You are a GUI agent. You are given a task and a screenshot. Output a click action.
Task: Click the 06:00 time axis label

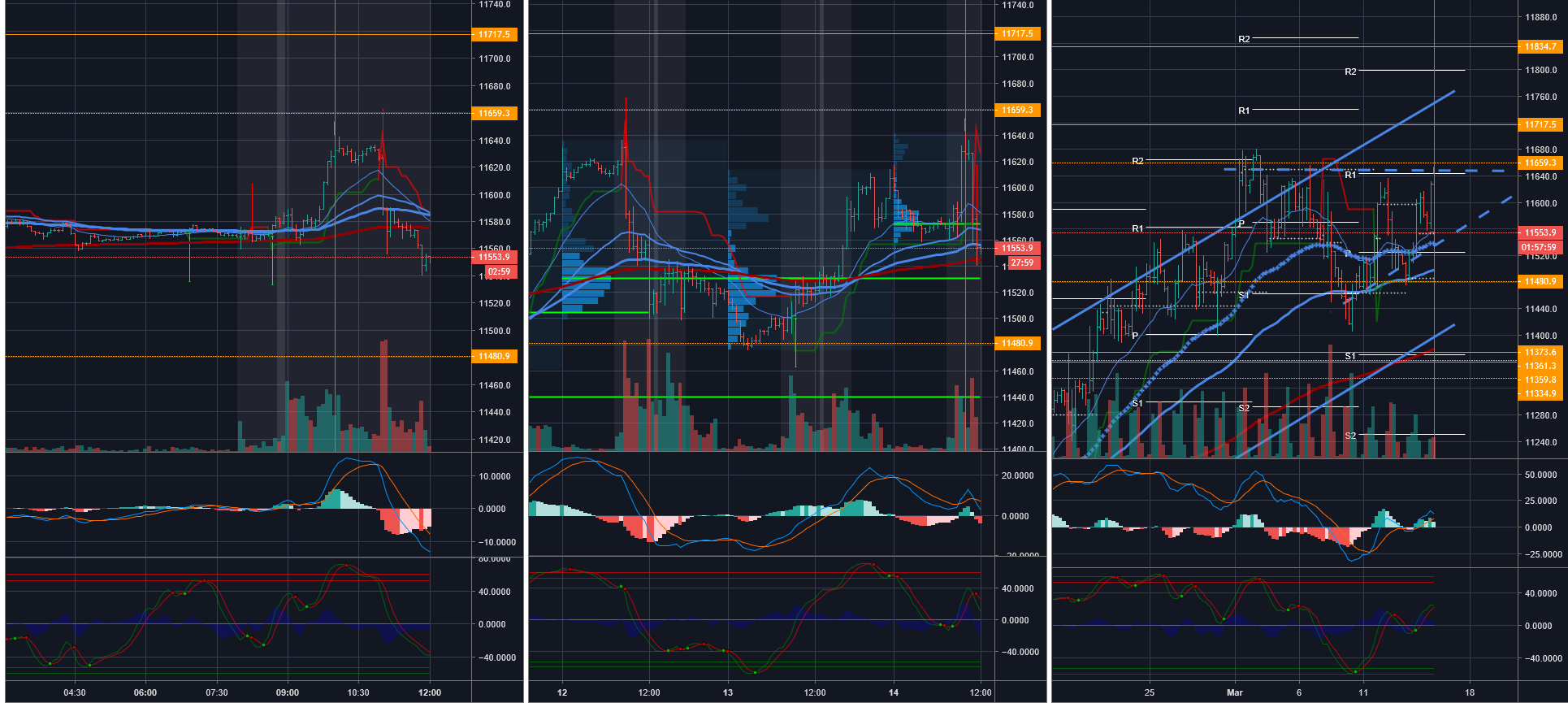[x=145, y=692]
